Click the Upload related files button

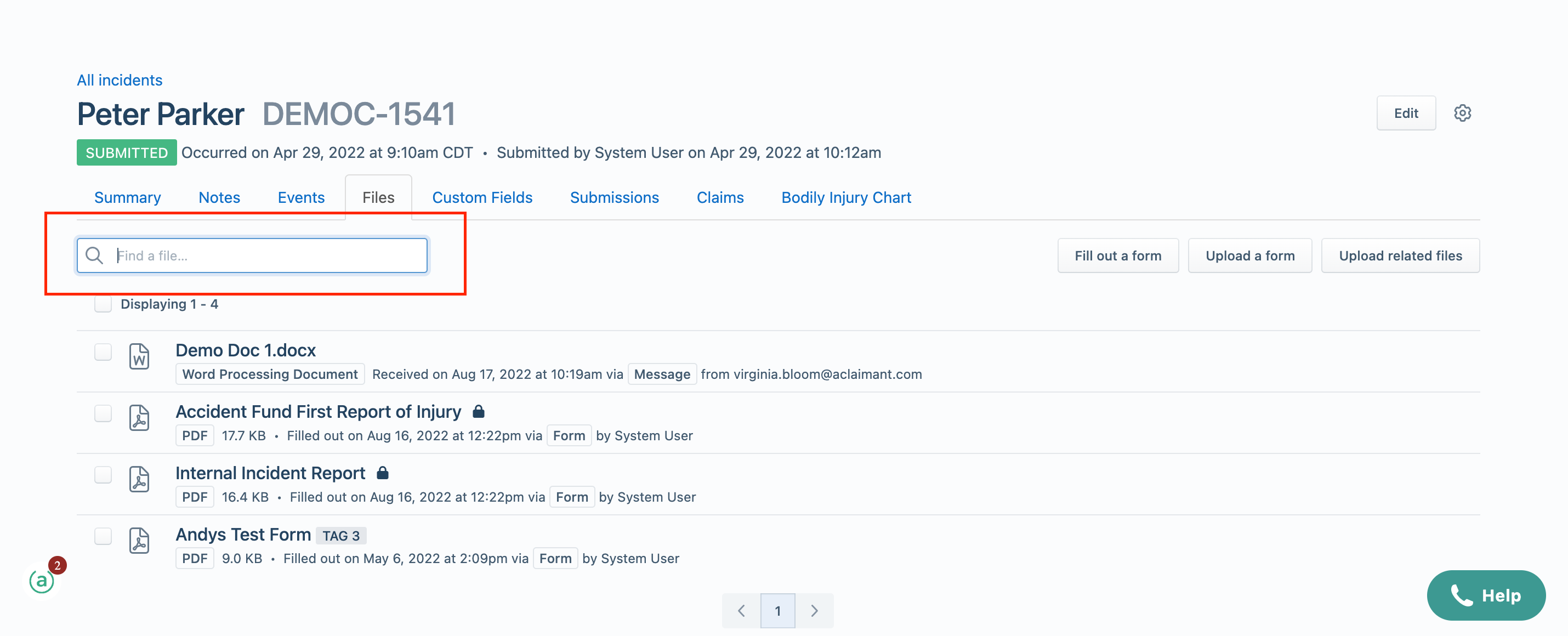pyautogui.click(x=1400, y=255)
